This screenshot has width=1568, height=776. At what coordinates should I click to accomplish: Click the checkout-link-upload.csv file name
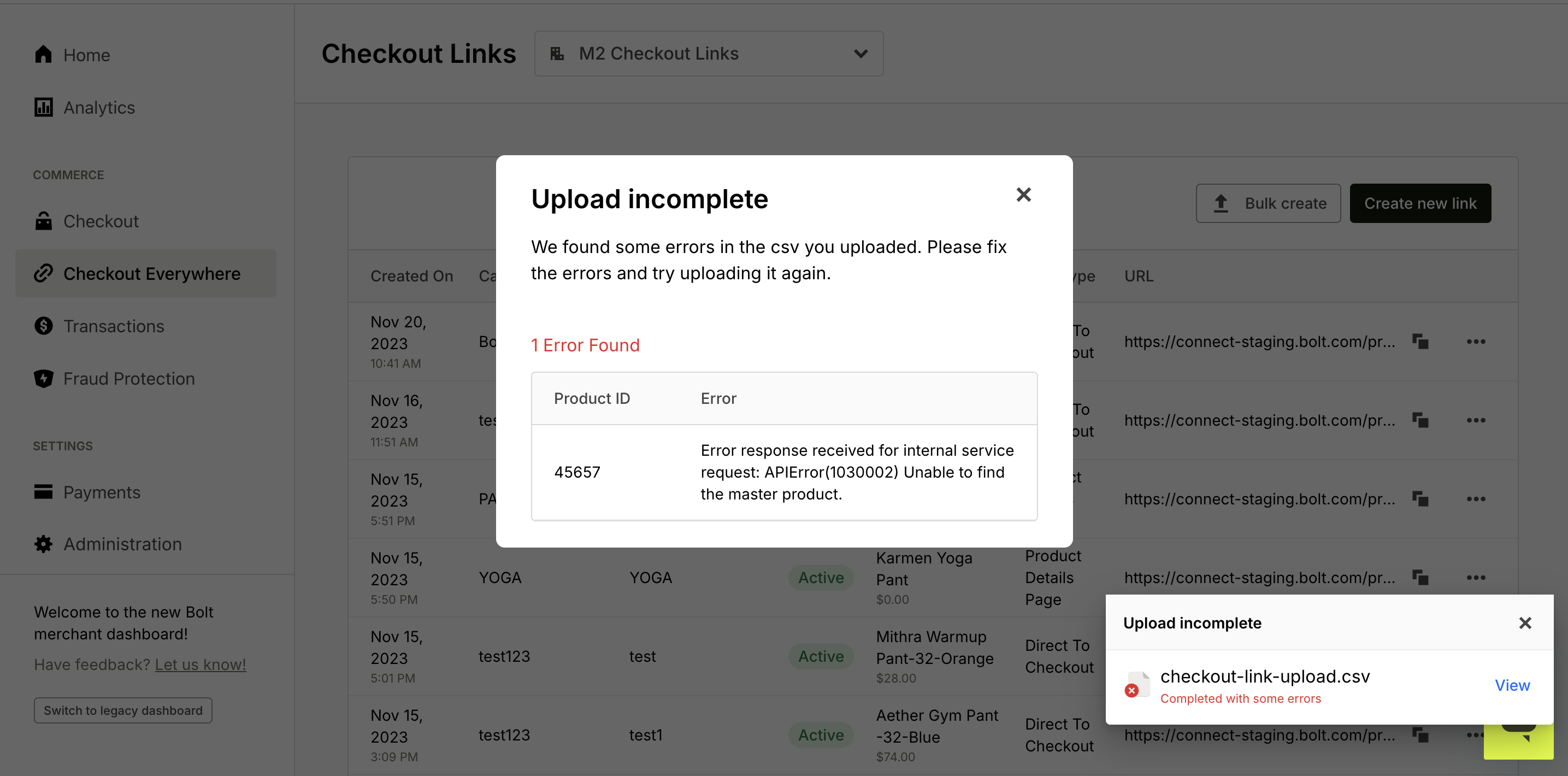pos(1265,676)
